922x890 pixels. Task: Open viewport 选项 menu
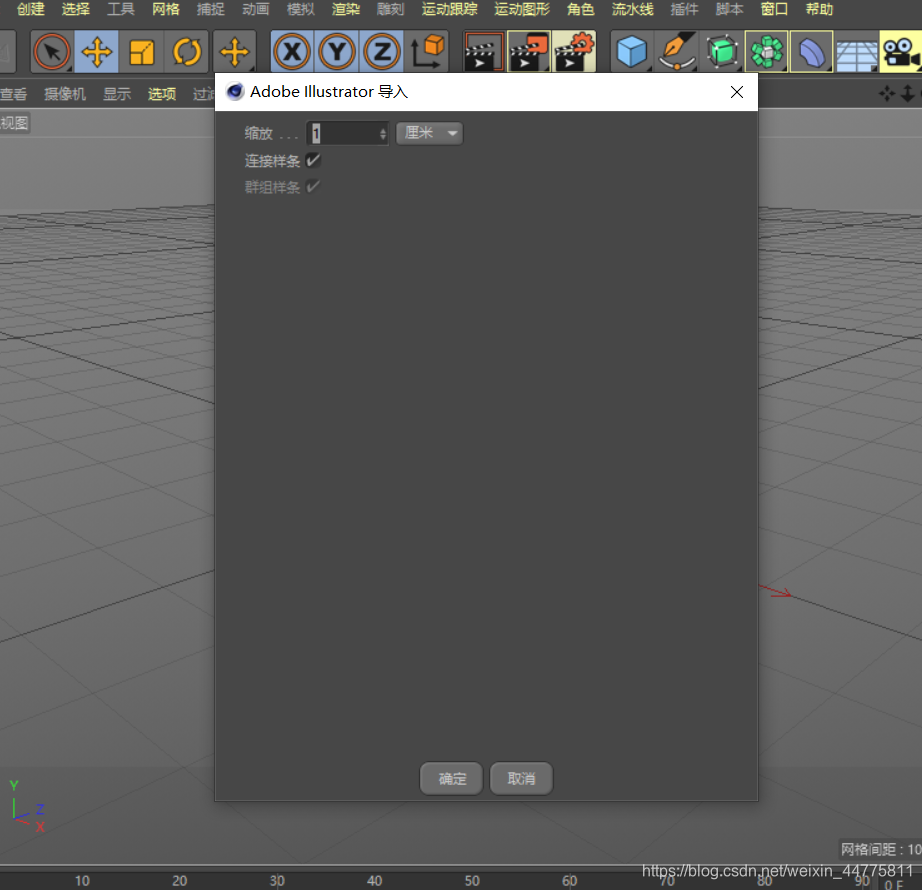click(162, 94)
